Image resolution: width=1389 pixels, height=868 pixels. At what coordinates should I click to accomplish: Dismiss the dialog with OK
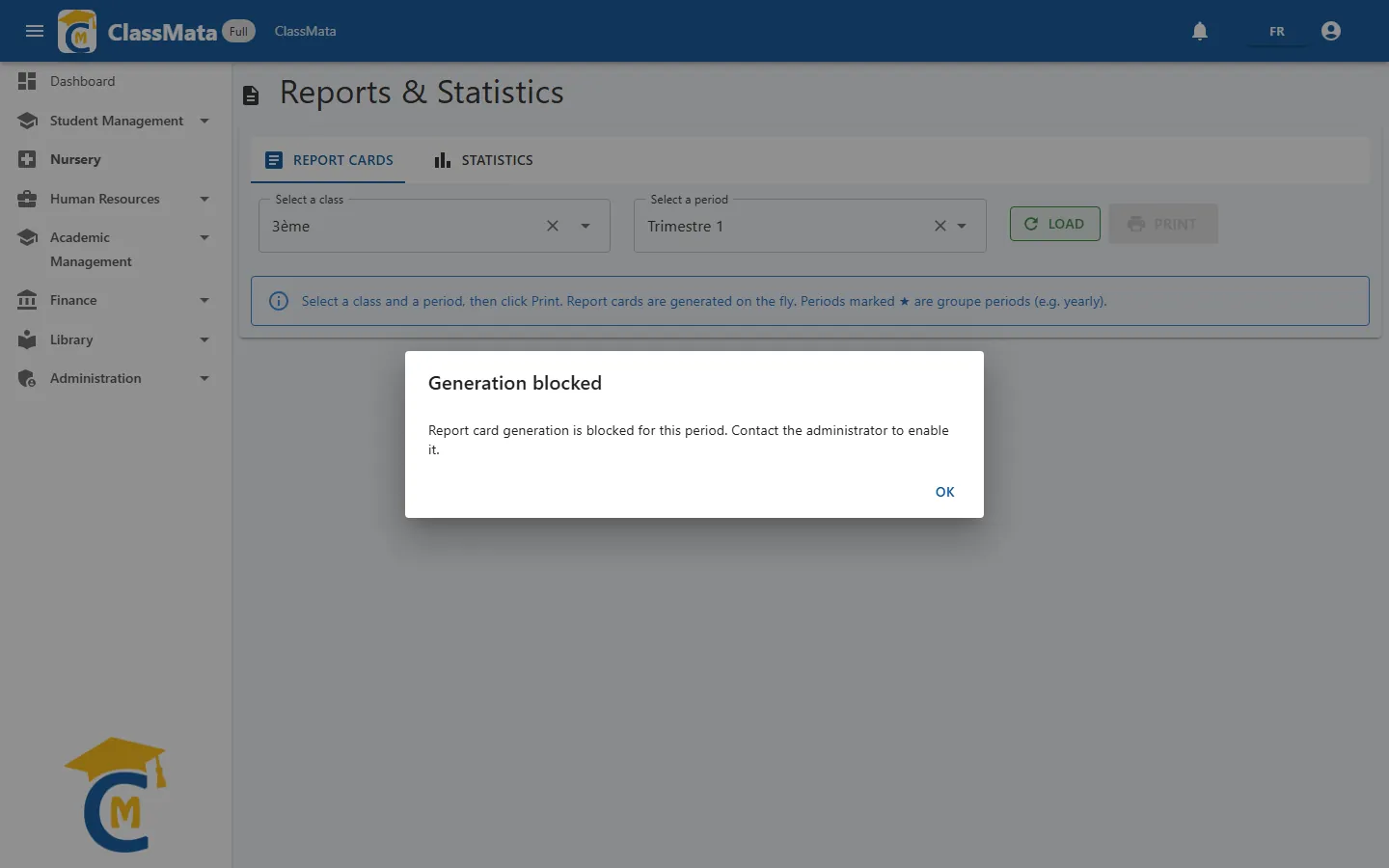pos(944,492)
